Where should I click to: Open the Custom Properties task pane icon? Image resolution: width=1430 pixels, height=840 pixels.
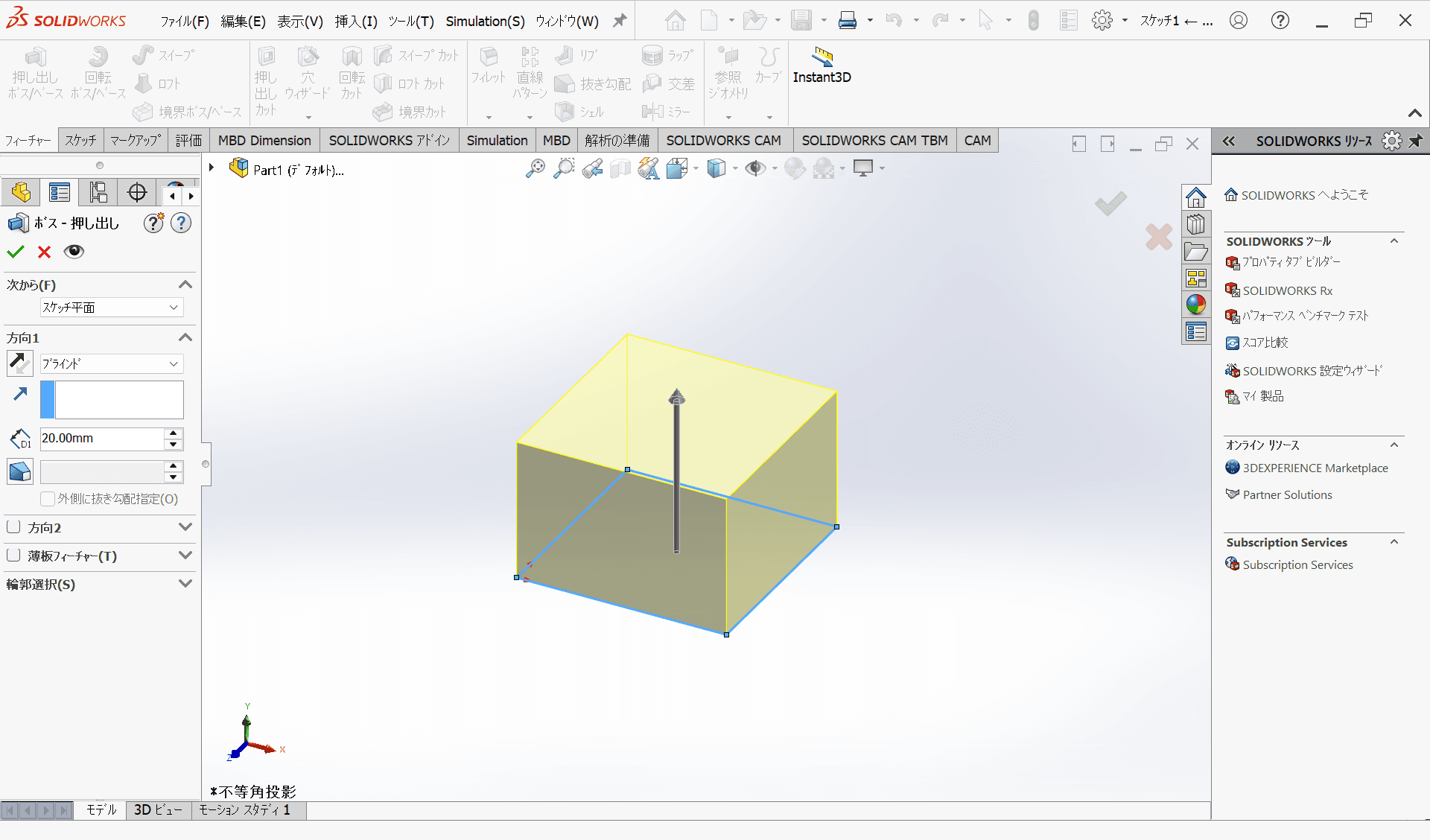[x=1196, y=331]
